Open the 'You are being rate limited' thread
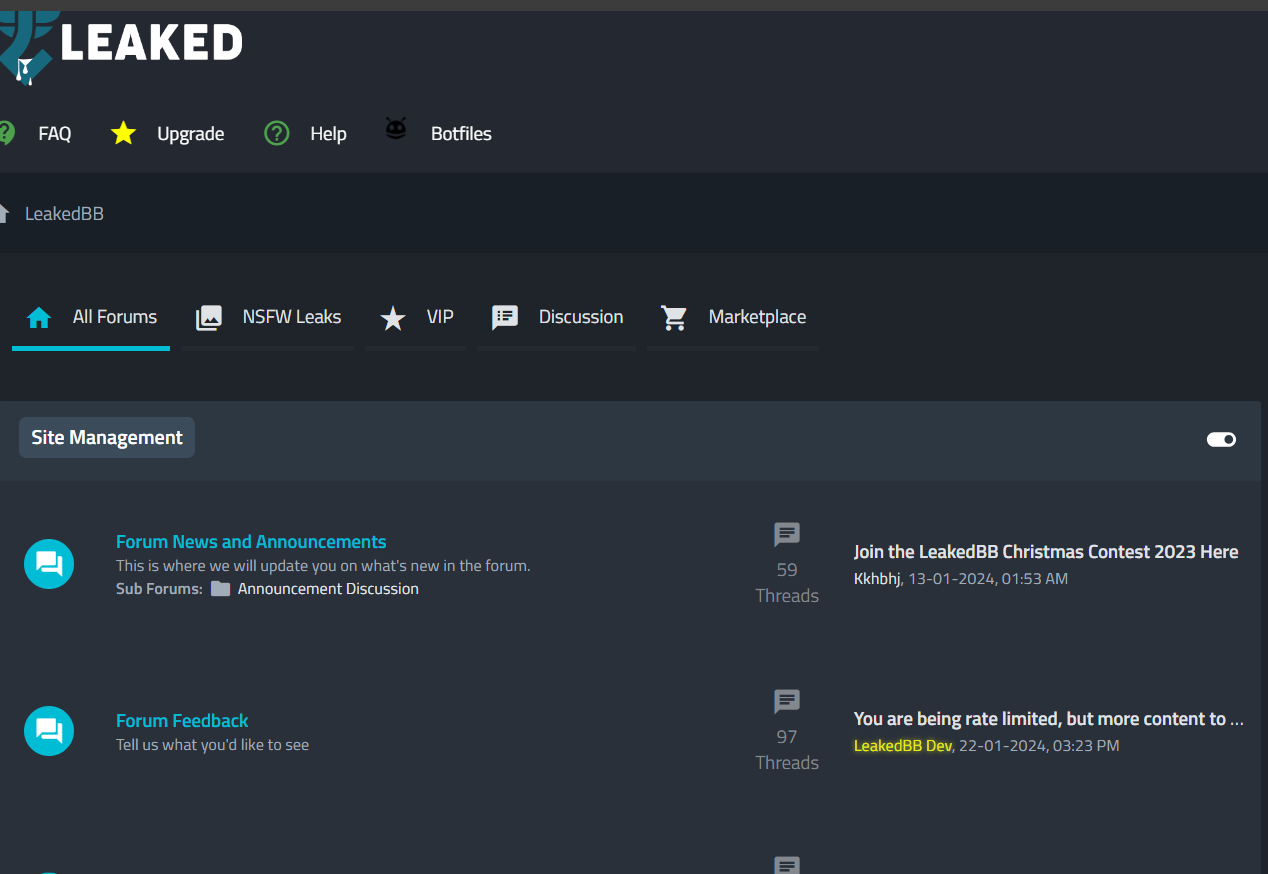Viewport: 1268px width, 874px height. coord(1049,719)
